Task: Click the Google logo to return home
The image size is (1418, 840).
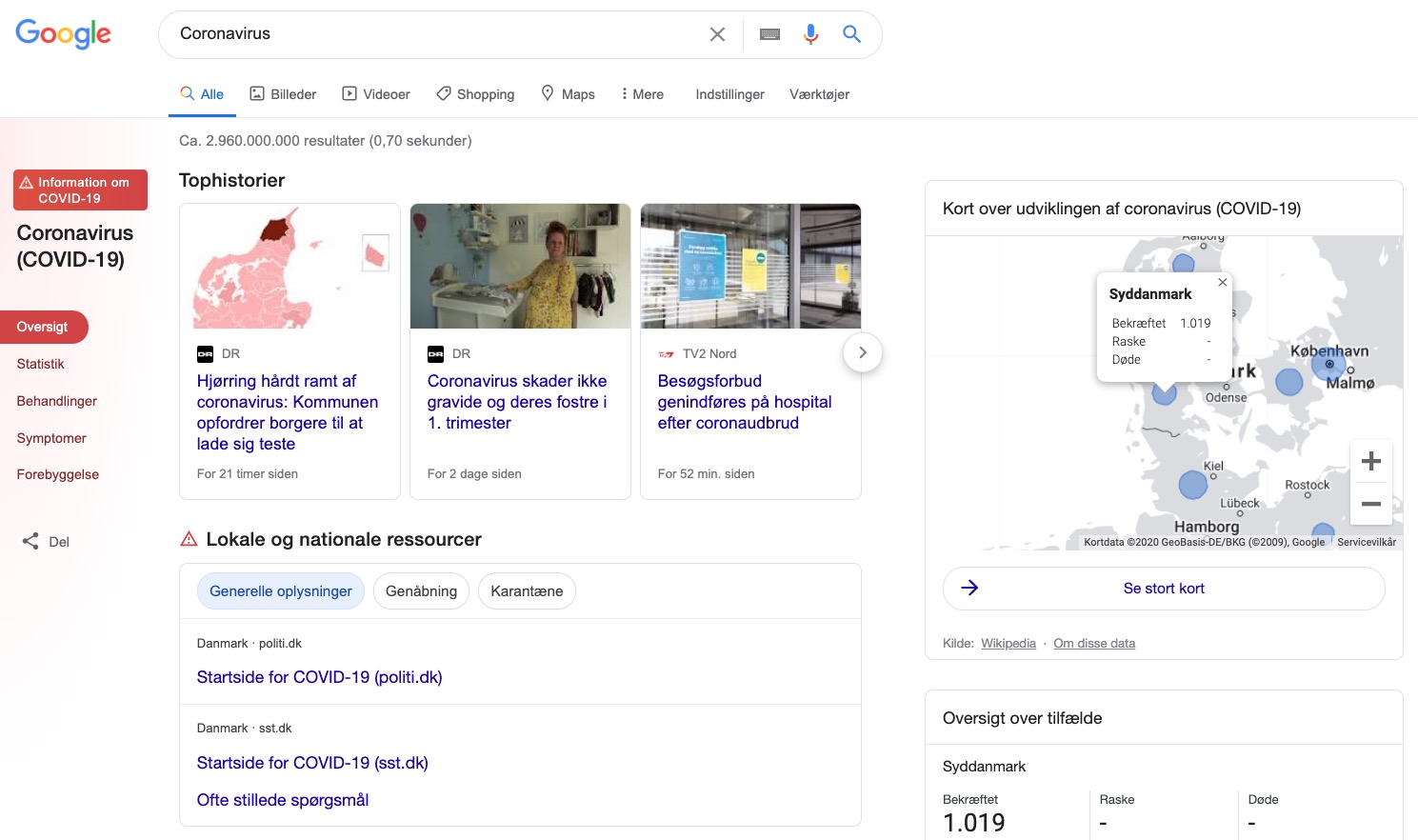Action: pos(63,34)
